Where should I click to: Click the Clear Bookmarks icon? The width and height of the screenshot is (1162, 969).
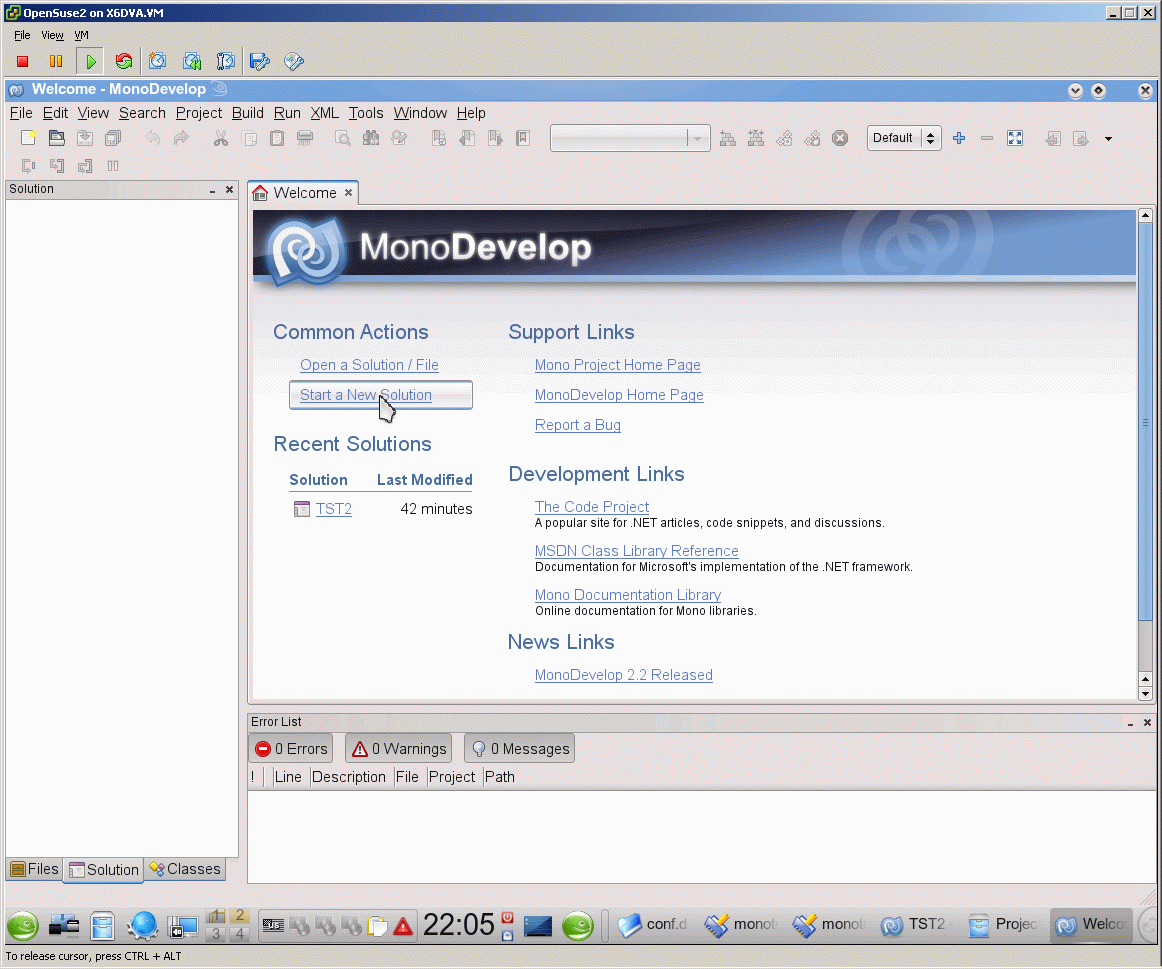pyautogui.click(x=523, y=138)
